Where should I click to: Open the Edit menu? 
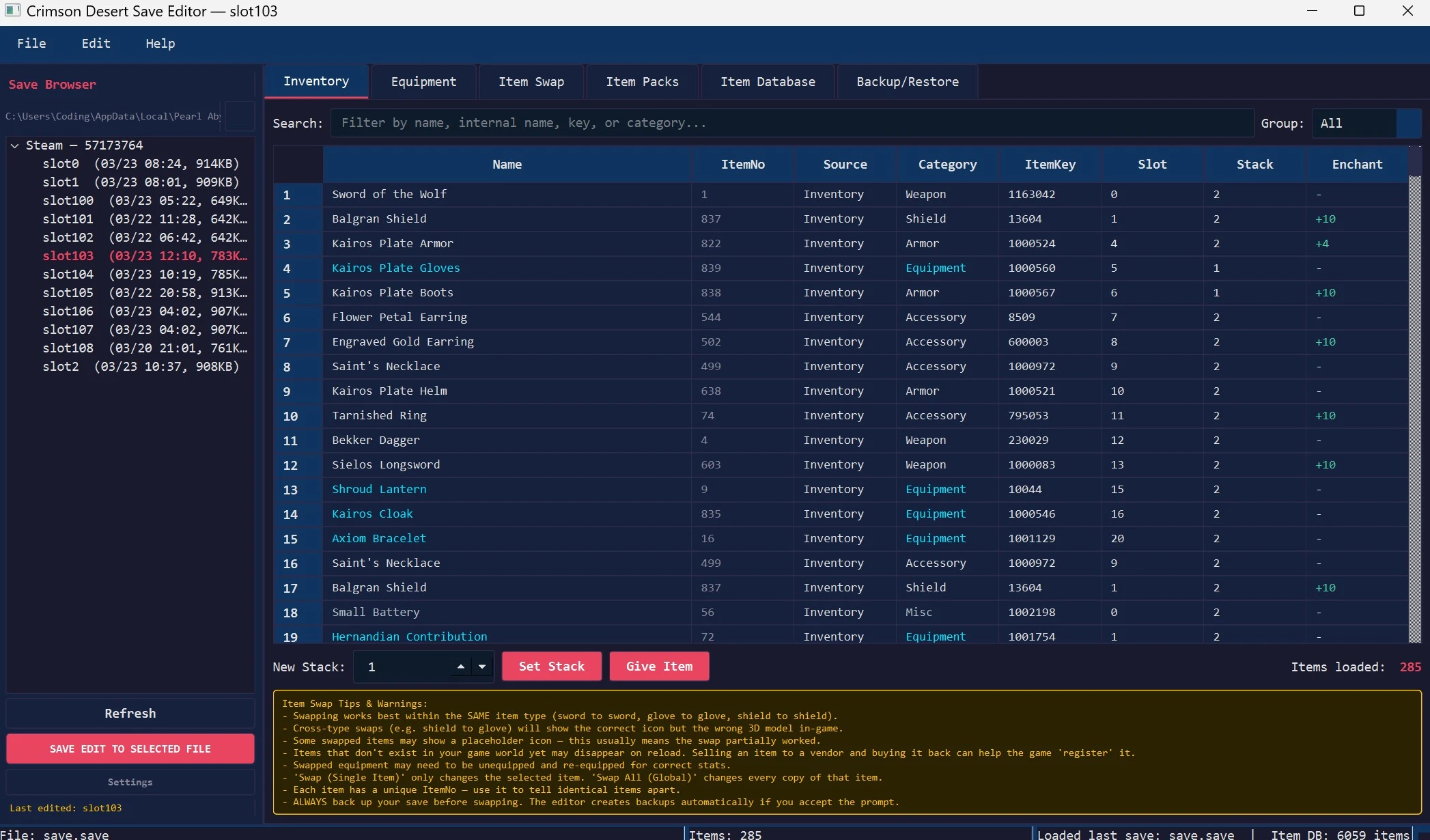(96, 44)
